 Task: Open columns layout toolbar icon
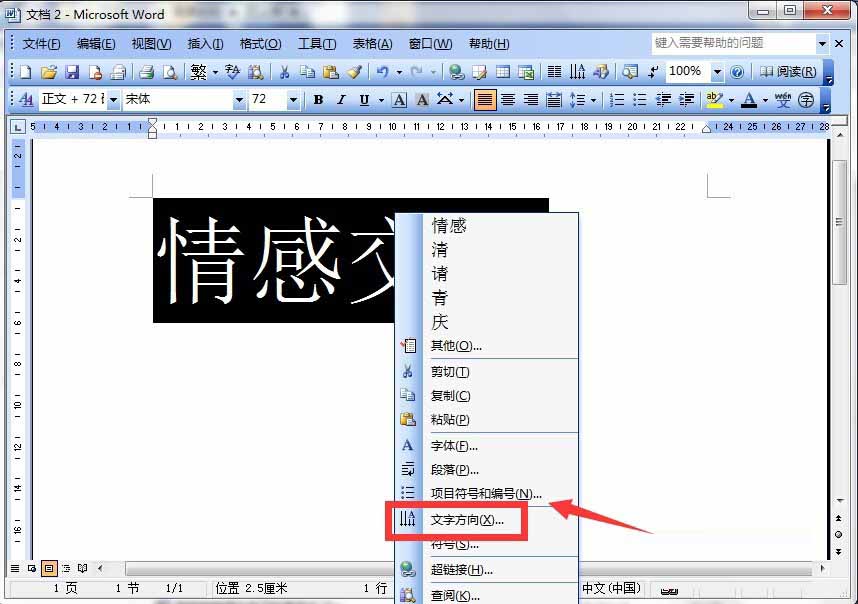click(x=554, y=72)
